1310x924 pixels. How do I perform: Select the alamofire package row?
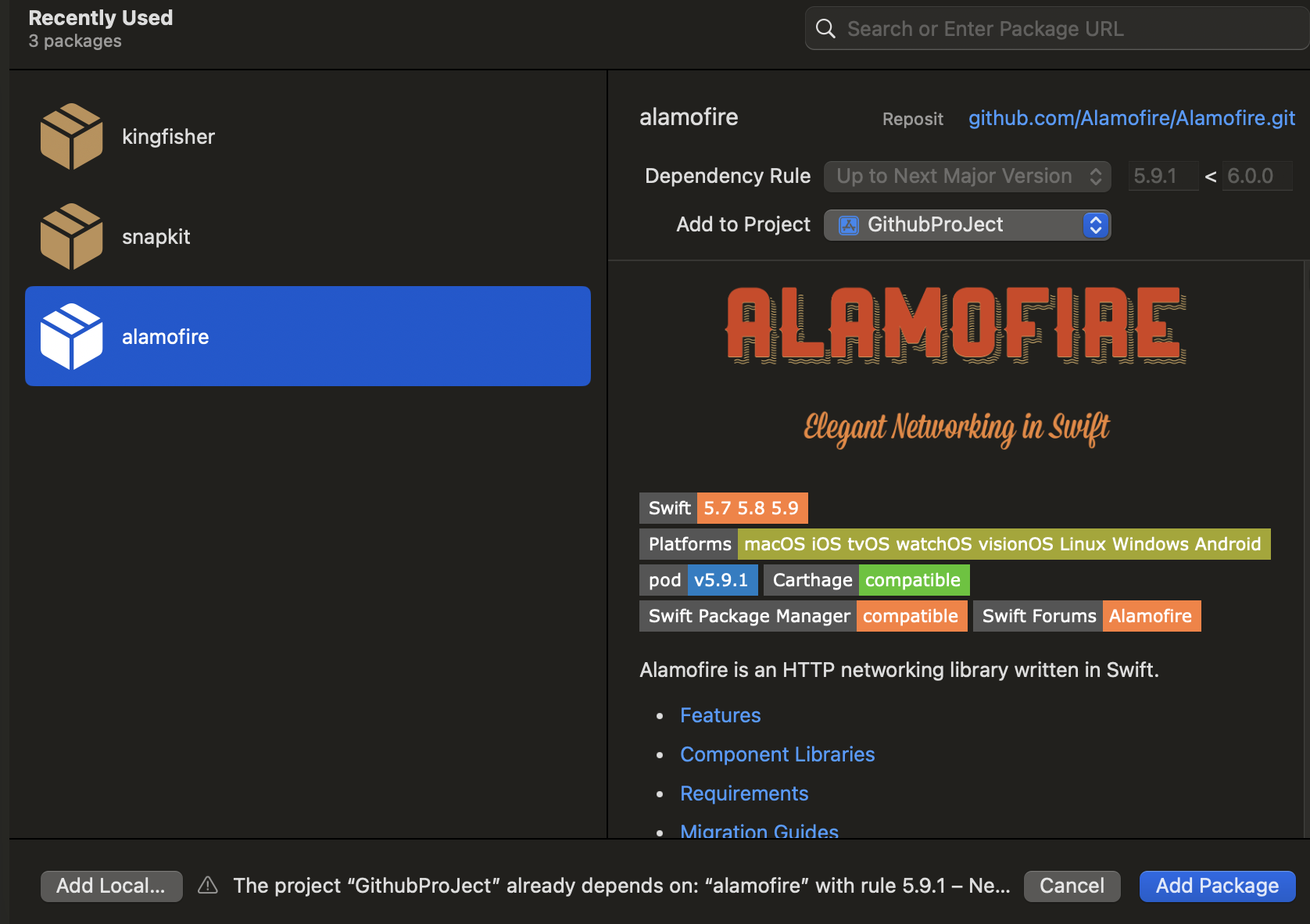click(x=308, y=336)
